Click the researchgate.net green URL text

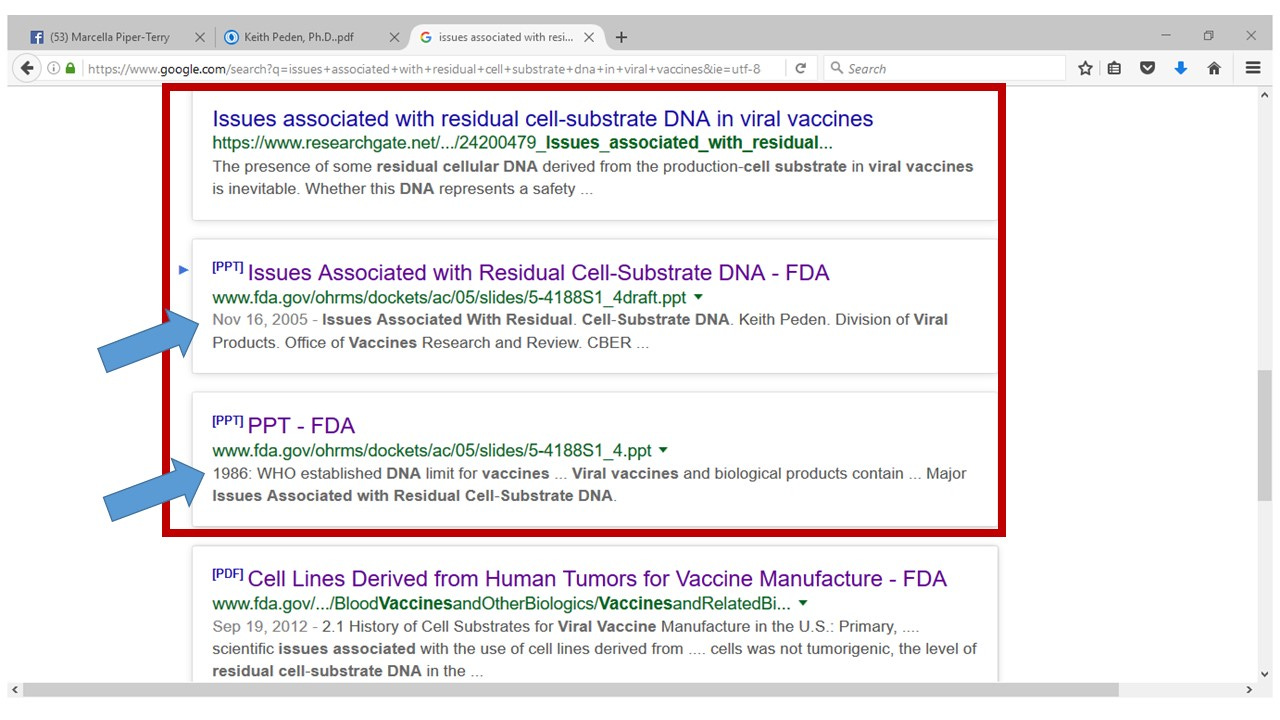pos(522,142)
